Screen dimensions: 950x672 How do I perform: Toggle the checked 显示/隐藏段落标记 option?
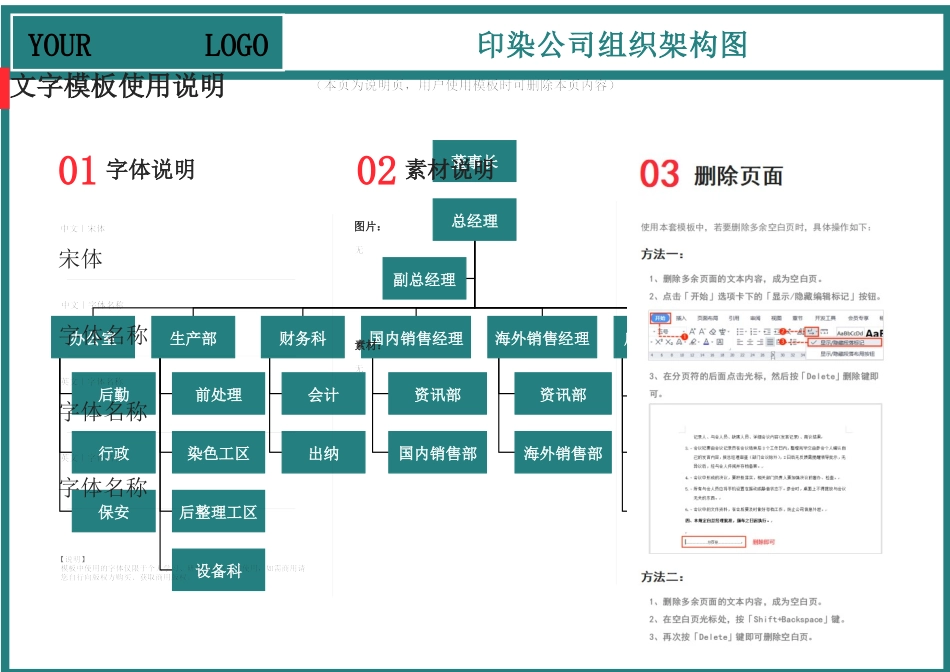tap(842, 342)
